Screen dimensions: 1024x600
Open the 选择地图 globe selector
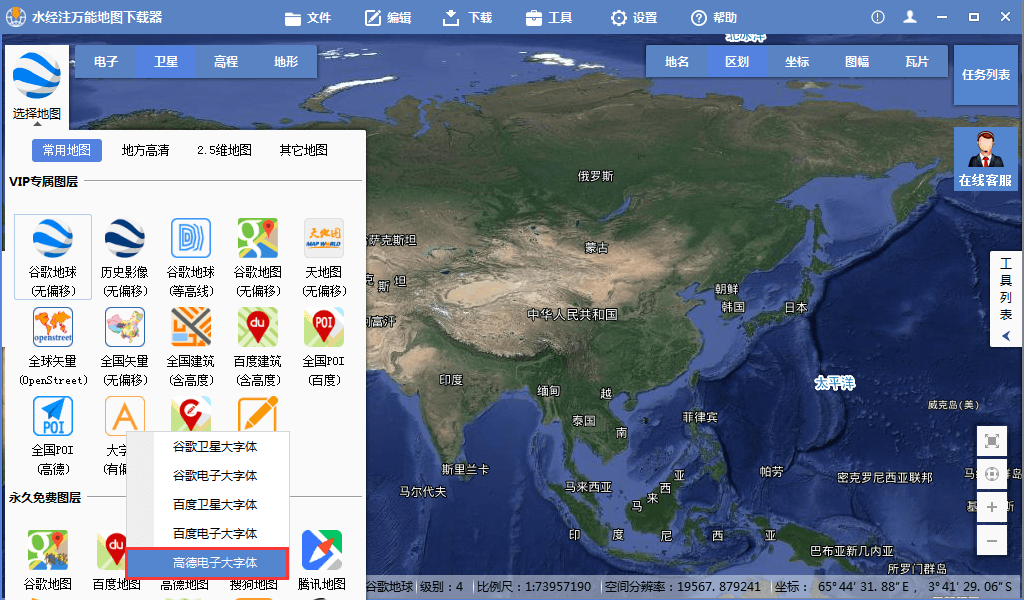click(x=37, y=86)
